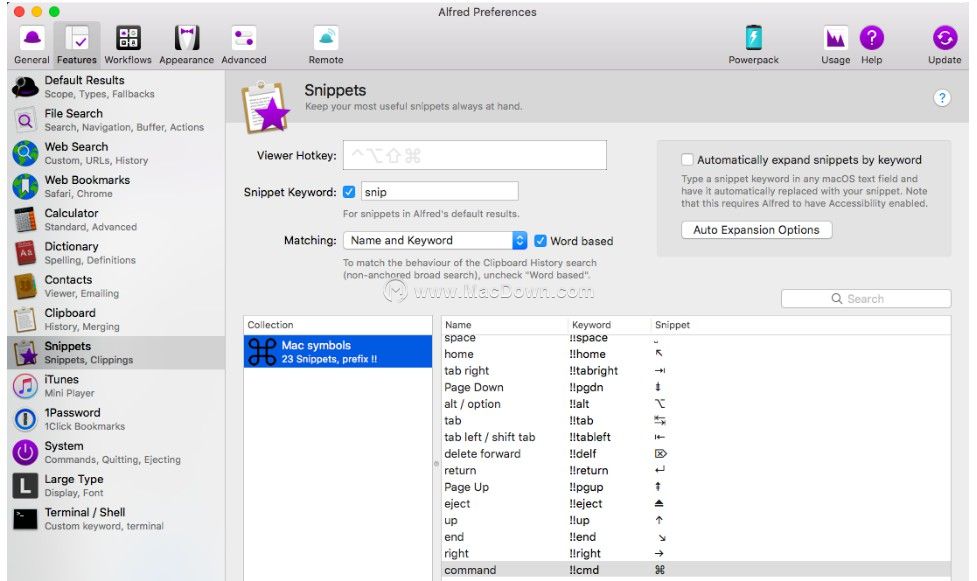Click the '!!up' keyword cell

point(579,521)
